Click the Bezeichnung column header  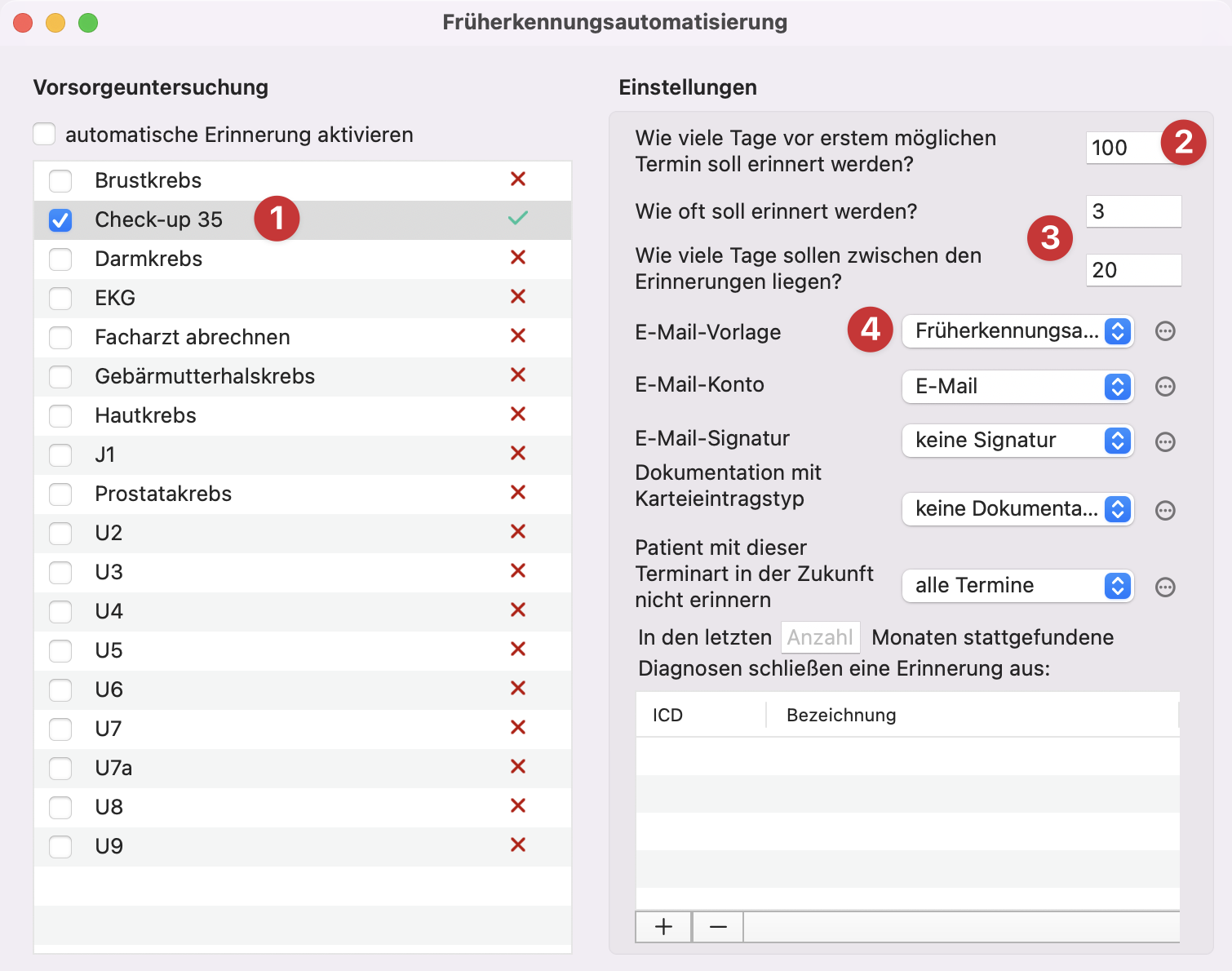[x=973, y=715]
